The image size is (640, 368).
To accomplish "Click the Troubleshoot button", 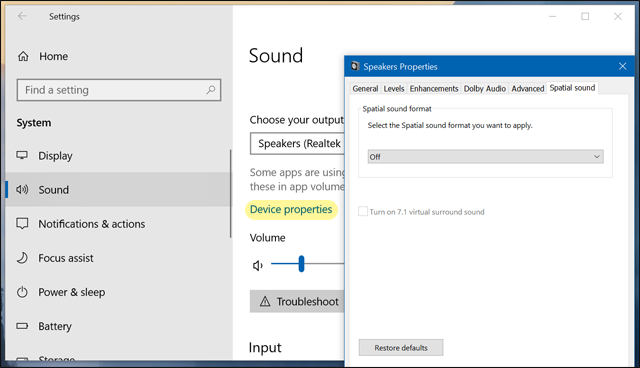I will [x=298, y=301].
